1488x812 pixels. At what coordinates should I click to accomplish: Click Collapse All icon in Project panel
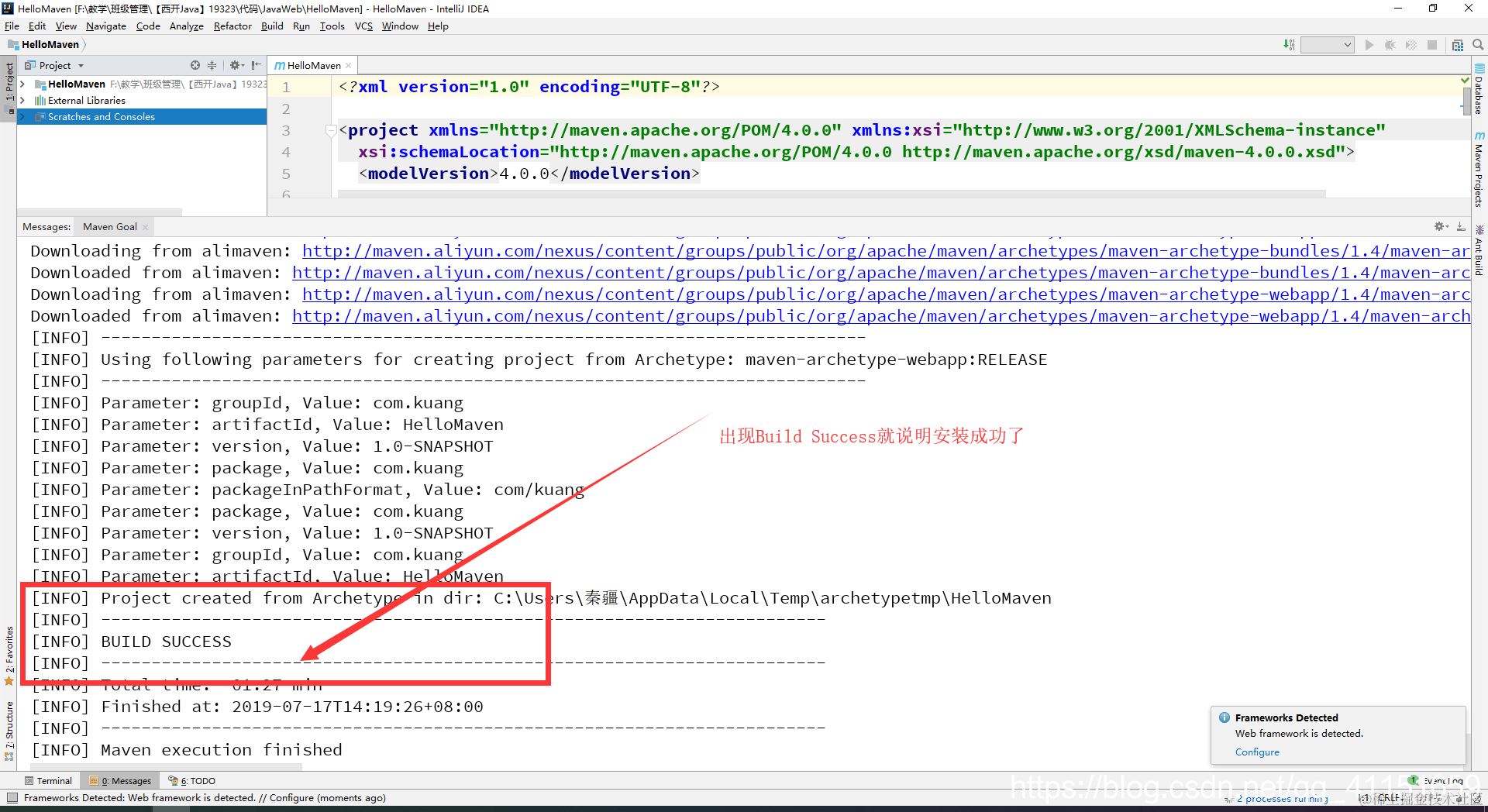pos(212,66)
